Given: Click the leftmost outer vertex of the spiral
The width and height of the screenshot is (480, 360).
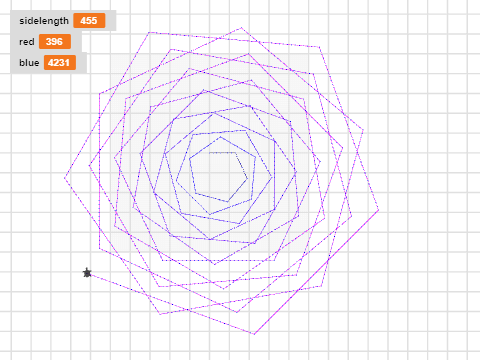Looking at the screenshot, I should (x=65, y=178).
